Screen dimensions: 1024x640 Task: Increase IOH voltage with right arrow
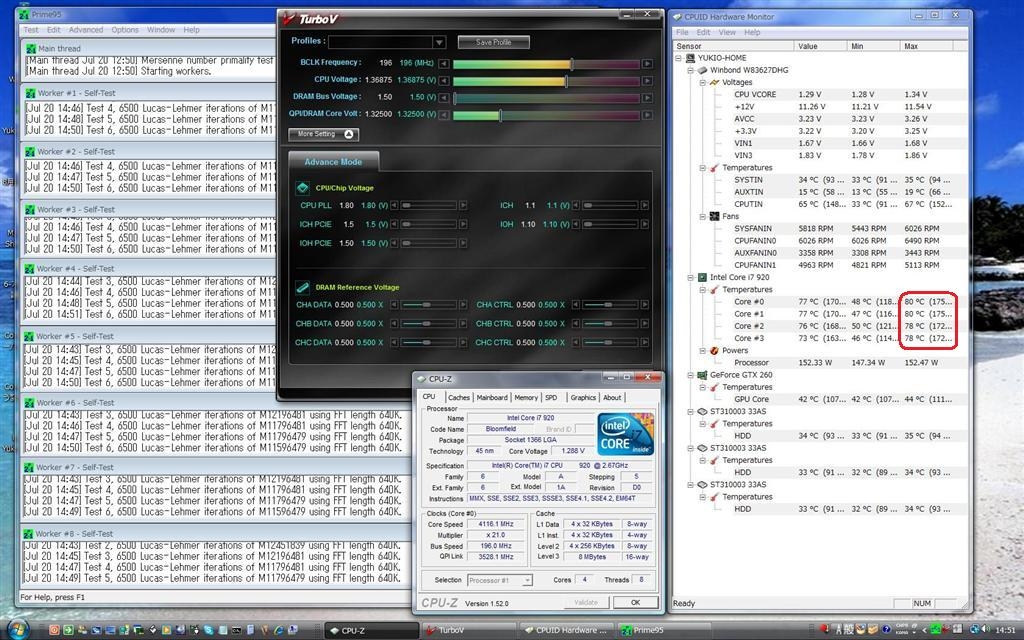coord(645,224)
